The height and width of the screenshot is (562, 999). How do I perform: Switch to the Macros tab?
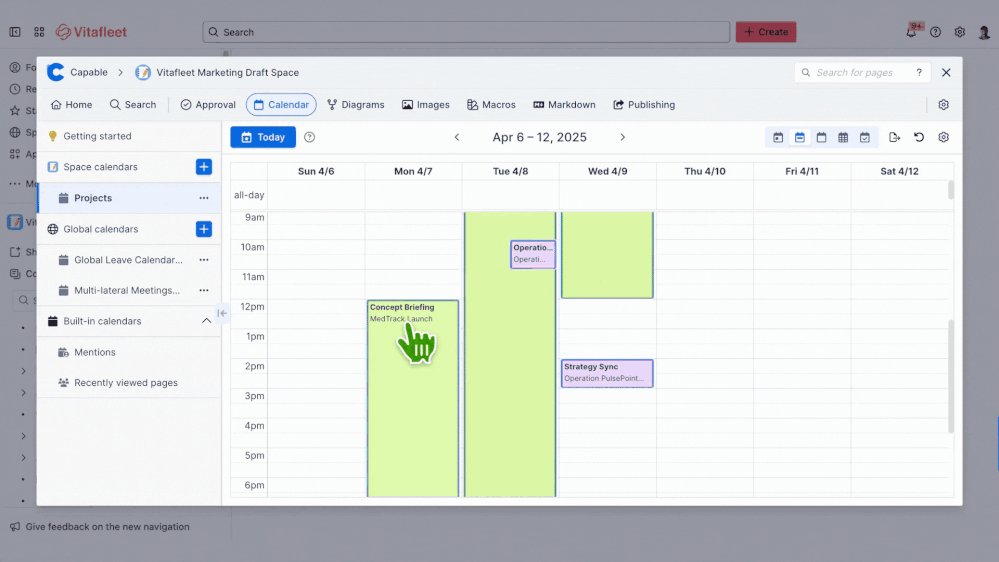tap(491, 104)
